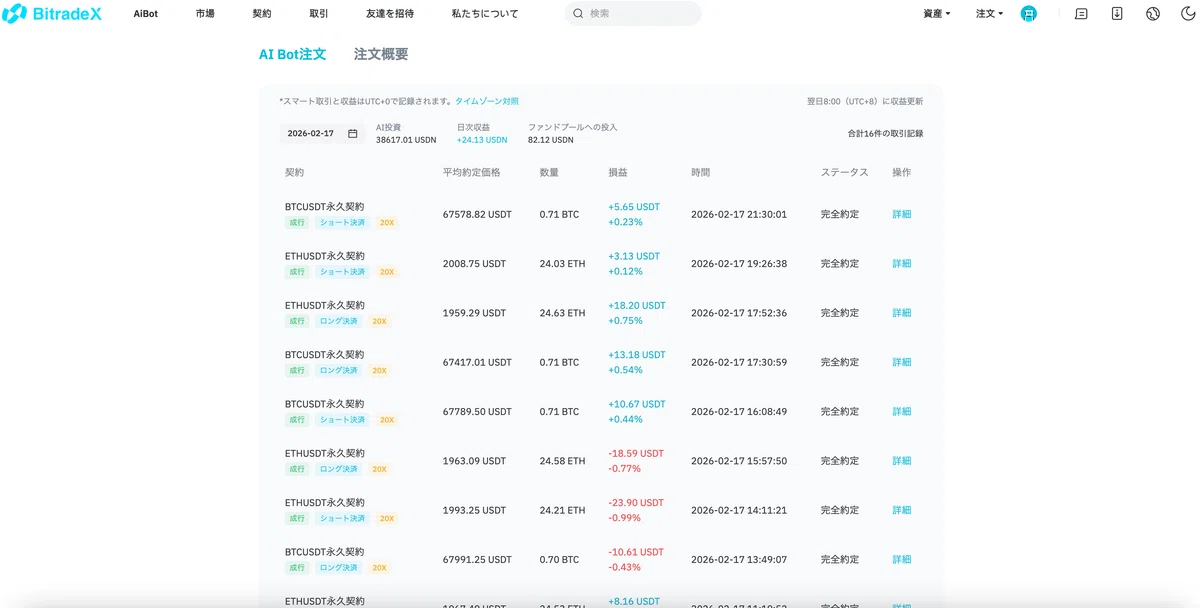Viewport: 1200px width, 608px height.
Task: Click price 67991.25 USDT
Action: 477,560
